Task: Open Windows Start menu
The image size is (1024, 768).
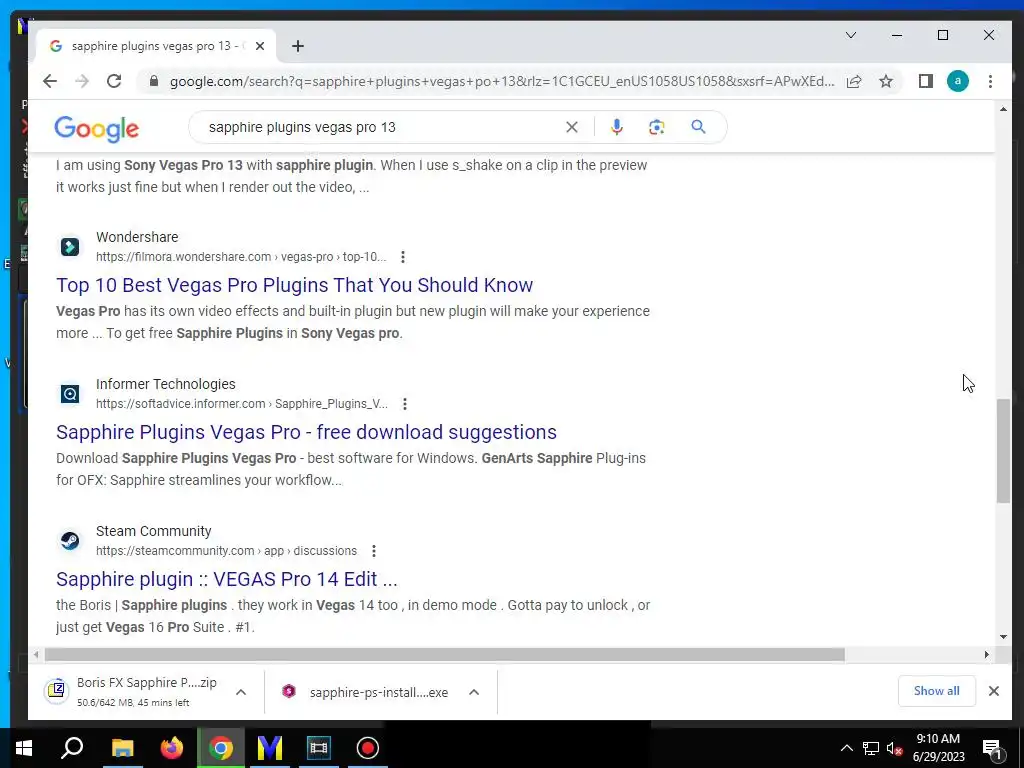Action: (24, 748)
